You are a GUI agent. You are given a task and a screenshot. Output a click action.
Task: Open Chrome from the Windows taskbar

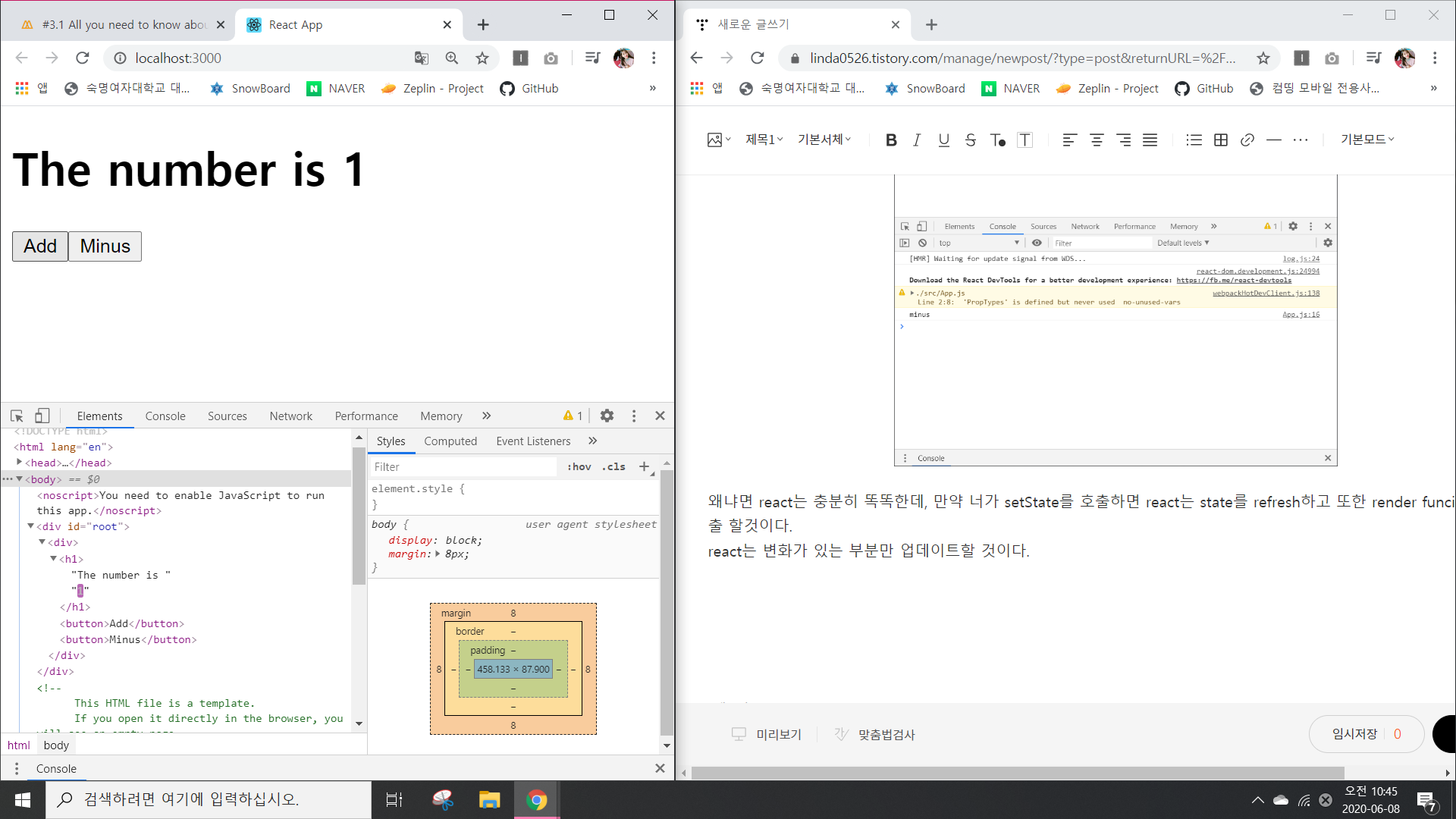537,800
